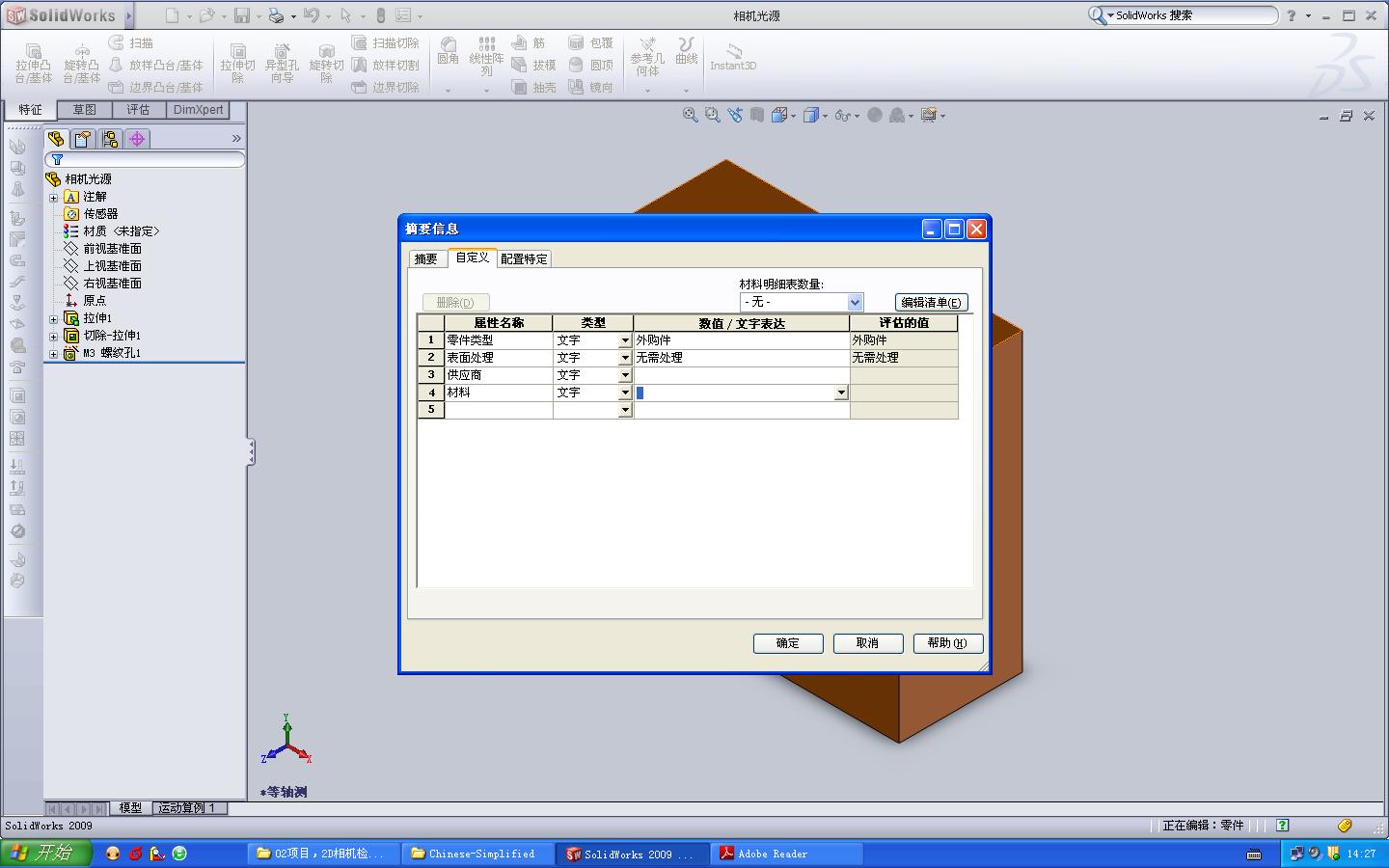Image resolution: width=1389 pixels, height=868 pixels.
Task: Click the 属性名称 cell in row 5
Action: (498, 410)
